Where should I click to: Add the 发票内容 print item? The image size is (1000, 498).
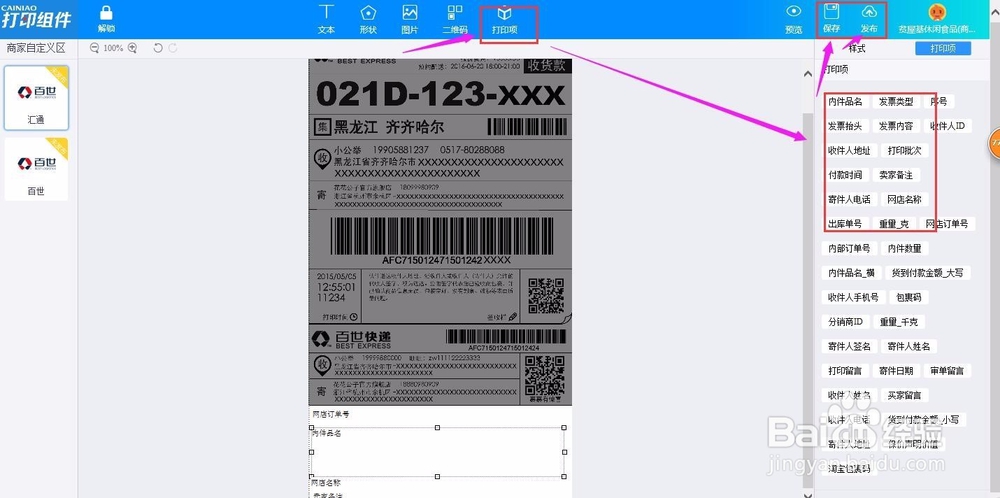[x=896, y=126]
